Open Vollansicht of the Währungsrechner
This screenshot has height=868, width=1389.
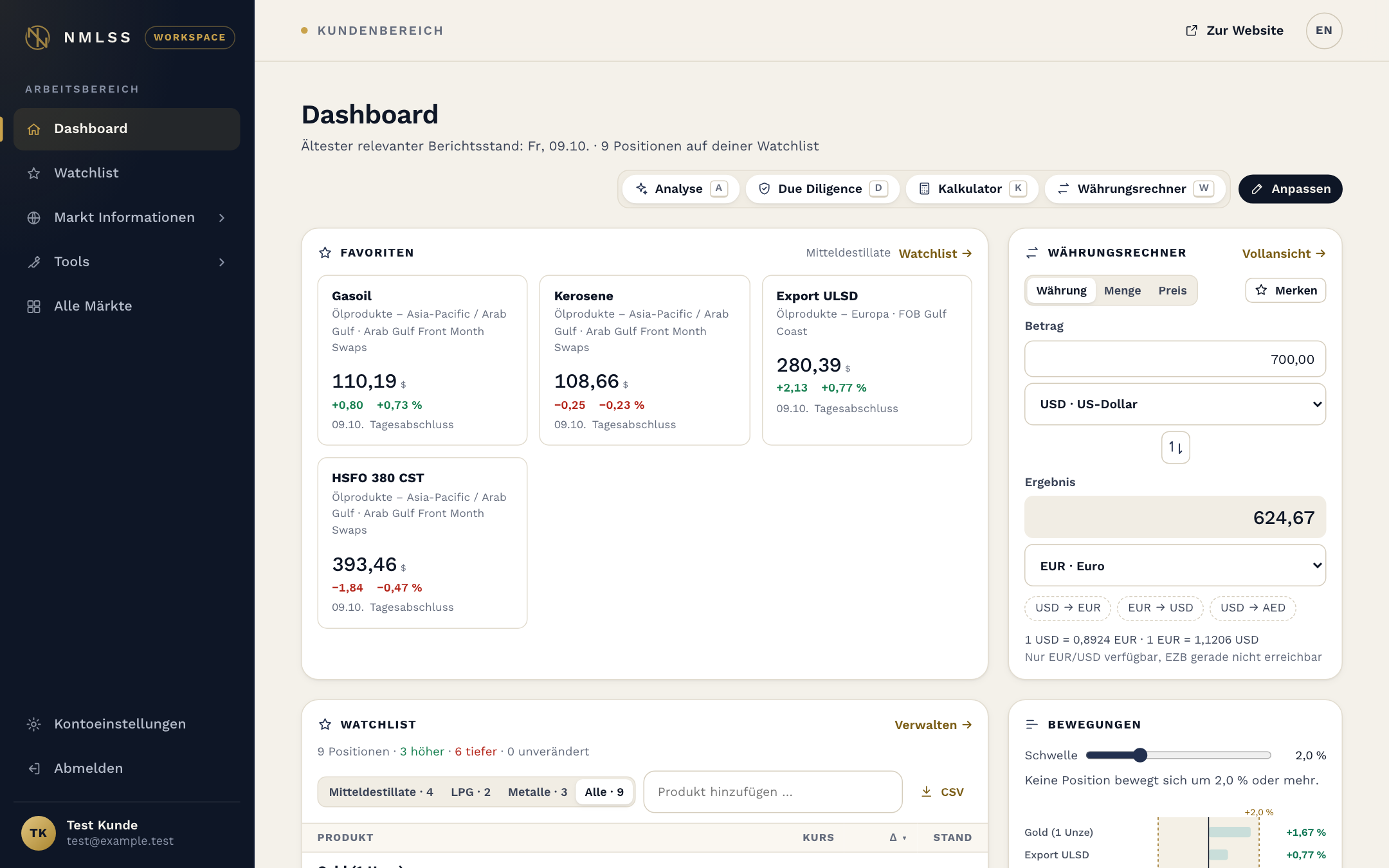pyautogui.click(x=1284, y=253)
